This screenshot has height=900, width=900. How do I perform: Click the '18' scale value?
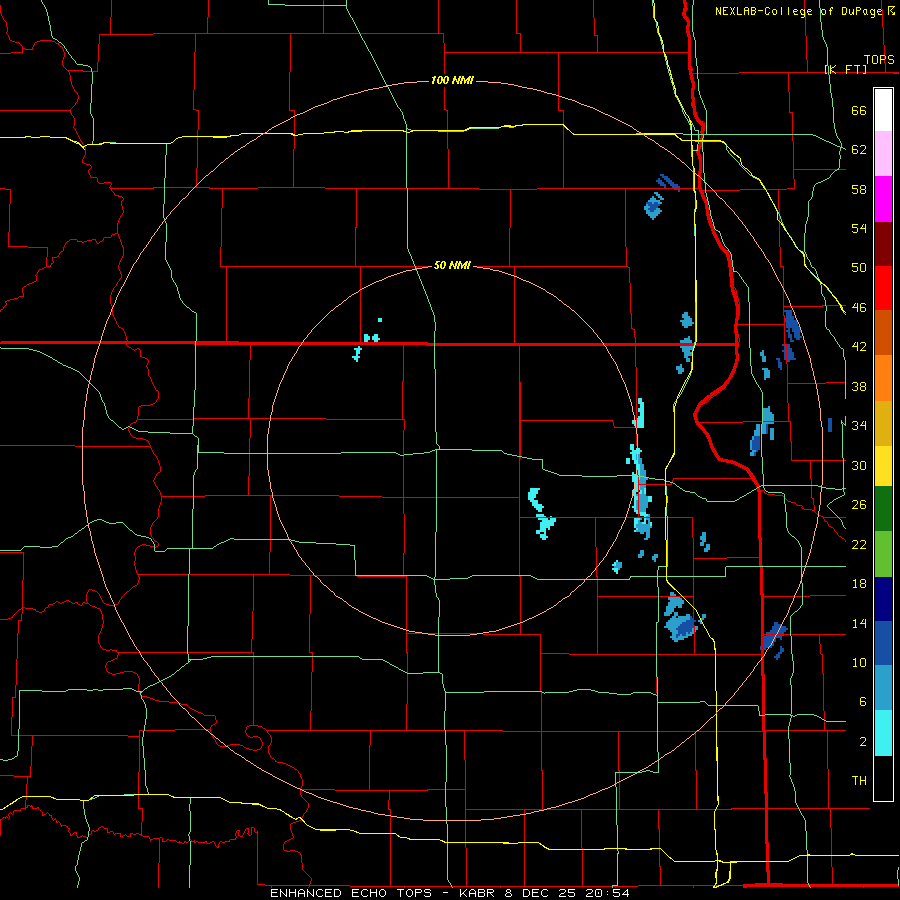(x=859, y=584)
